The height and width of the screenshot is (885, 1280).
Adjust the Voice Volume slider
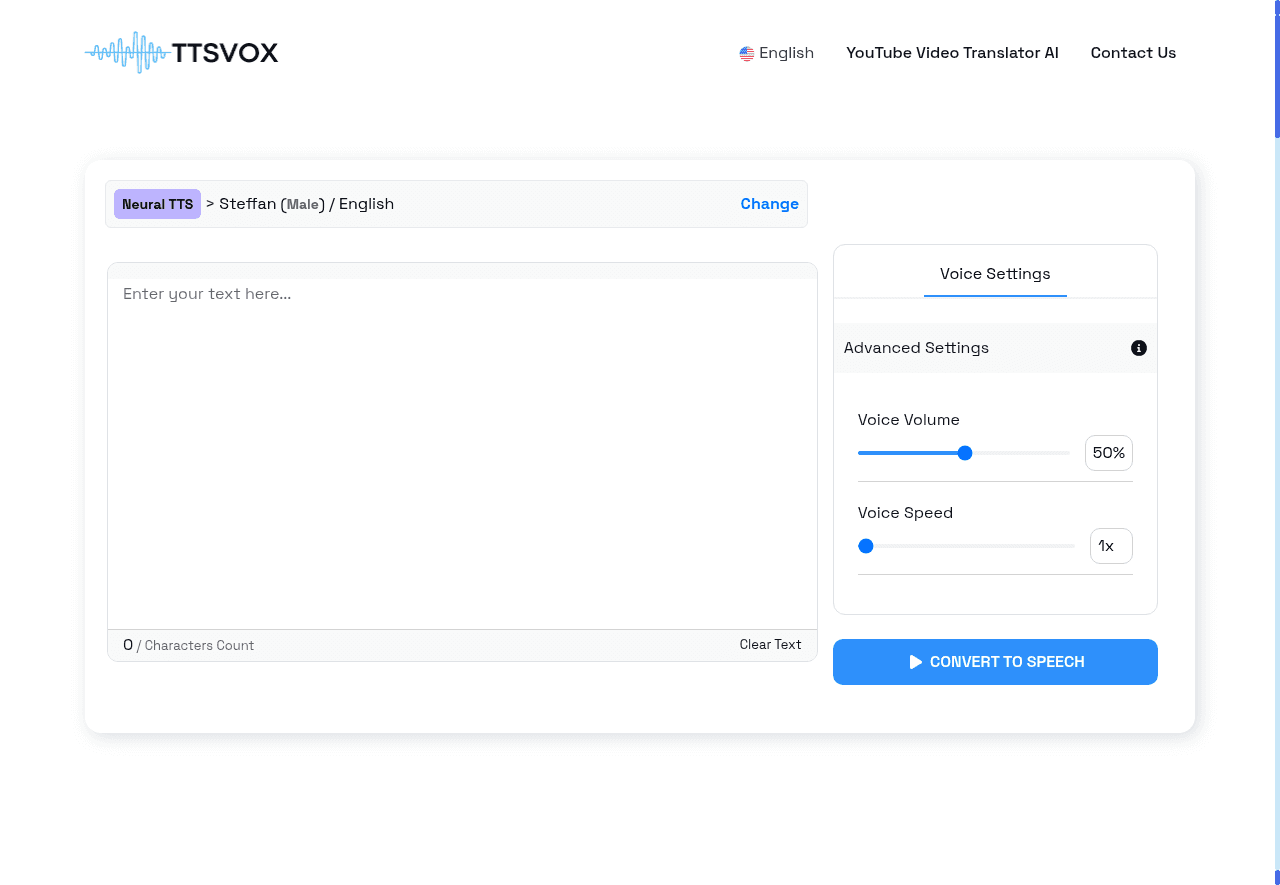[x=964, y=452]
